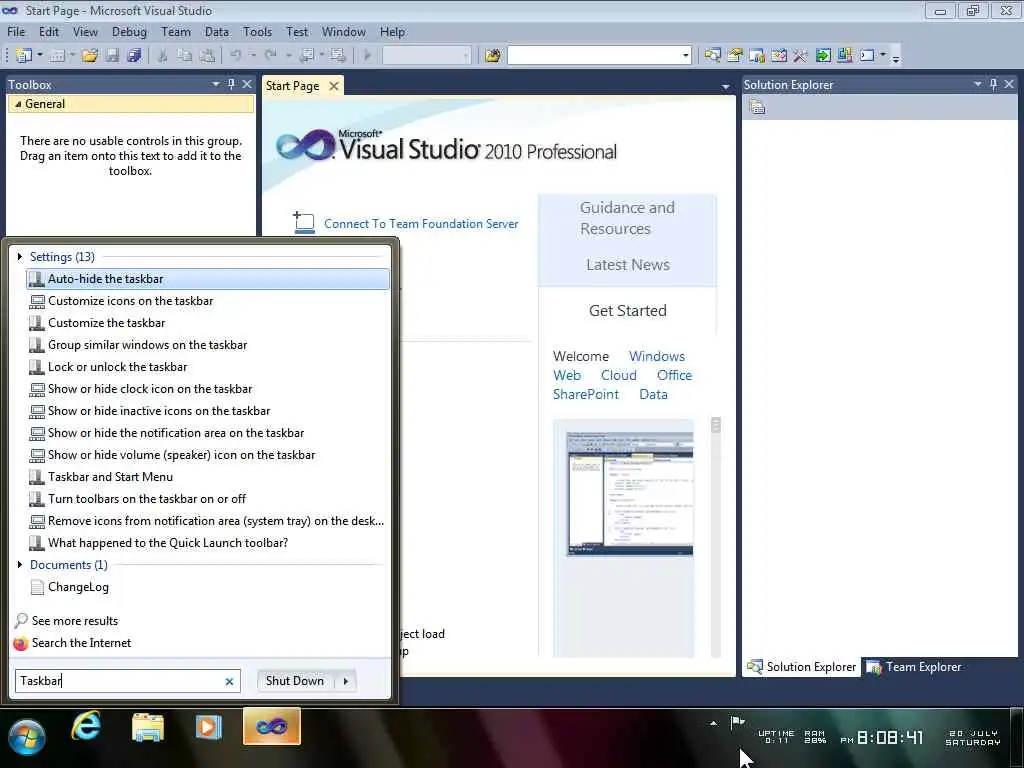Click the Connect To Team Foundation Server icon
Viewport: 1024px width, 768px height.
[x=304, y=223]
